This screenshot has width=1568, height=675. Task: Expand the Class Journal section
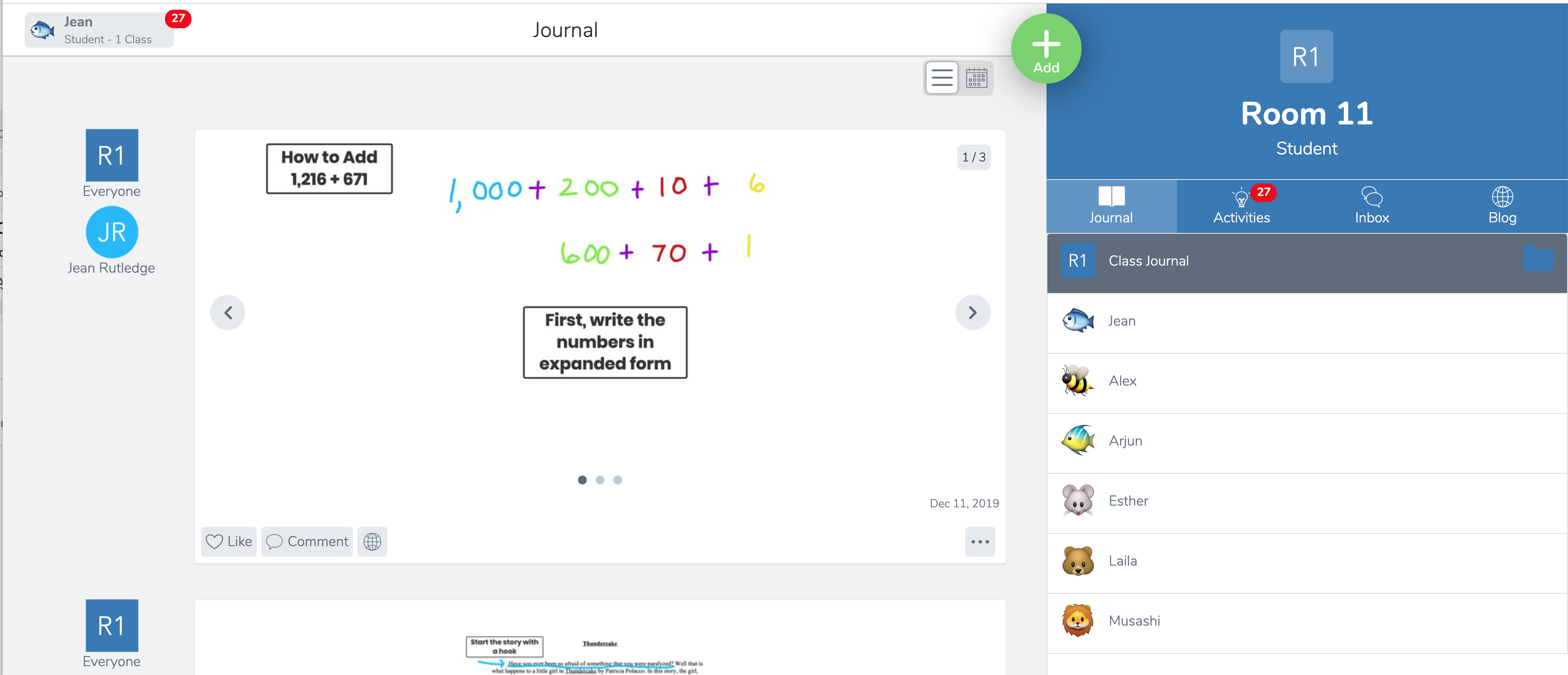pos(1541,261)
